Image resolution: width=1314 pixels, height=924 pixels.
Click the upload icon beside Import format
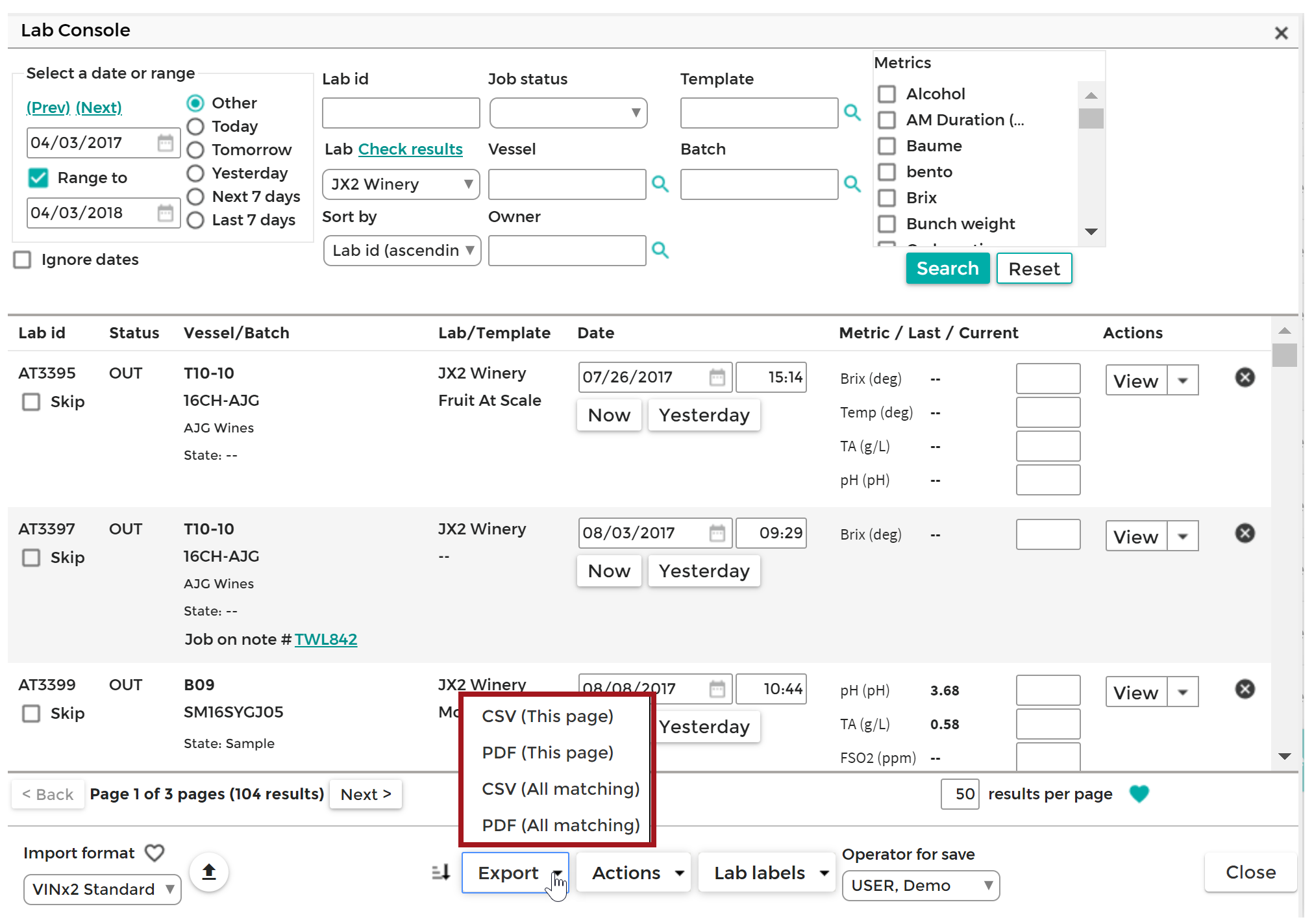click(x=208, y=872)
